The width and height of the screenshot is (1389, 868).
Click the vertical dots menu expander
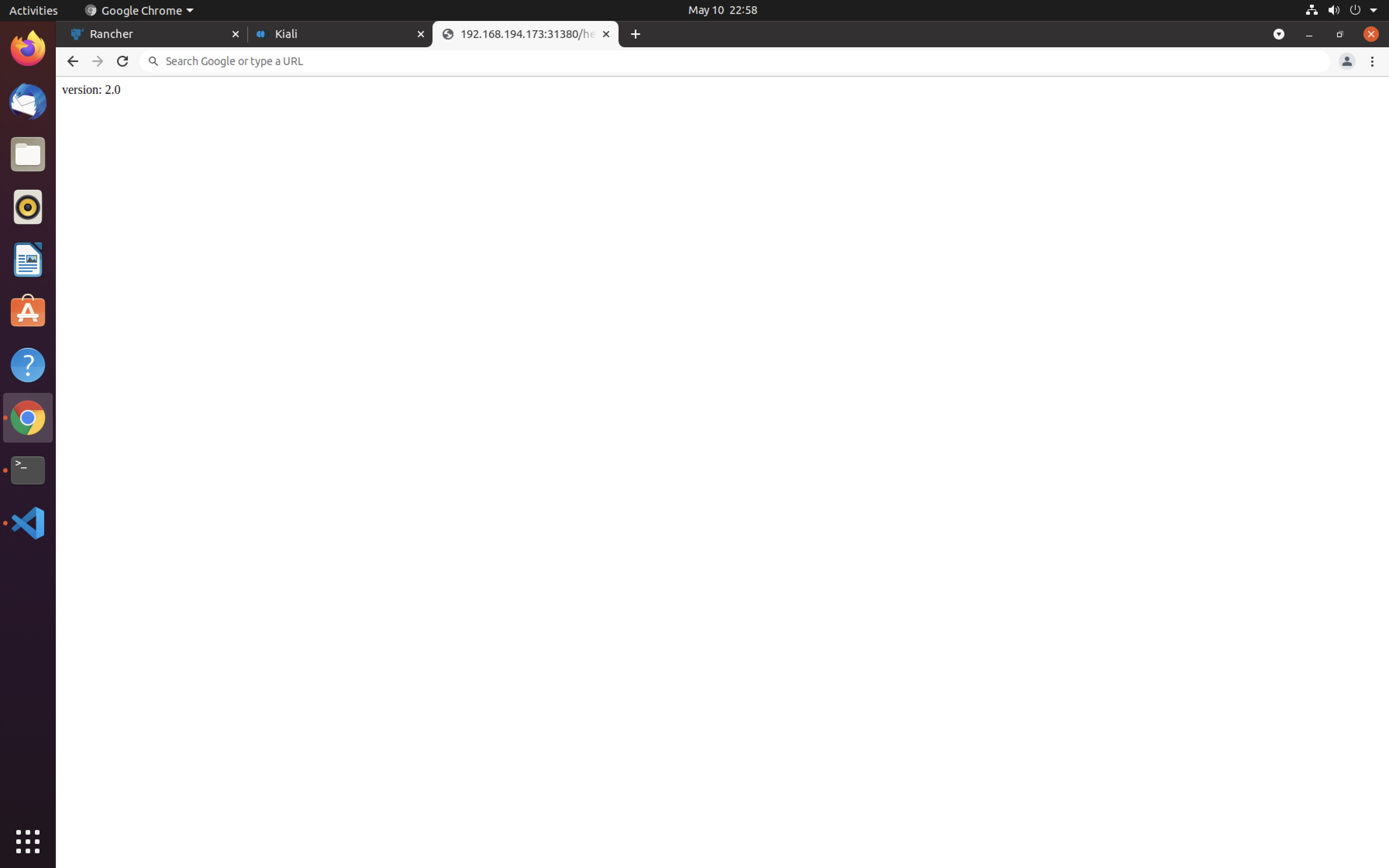click(x=1372, y=61)
